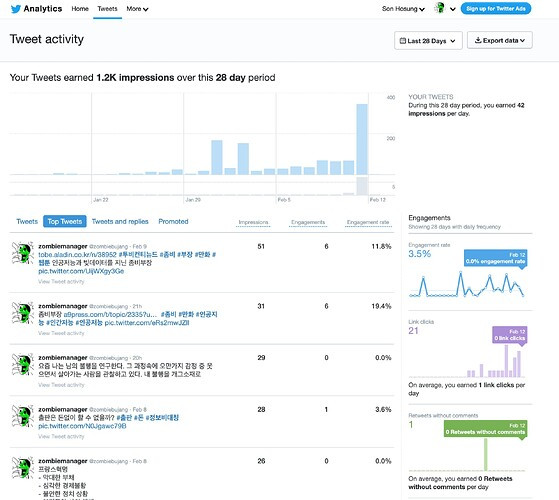Expand the avatar dropdown chevron
Viewport: 559px width, 500px height.
[x=452, y=9]
